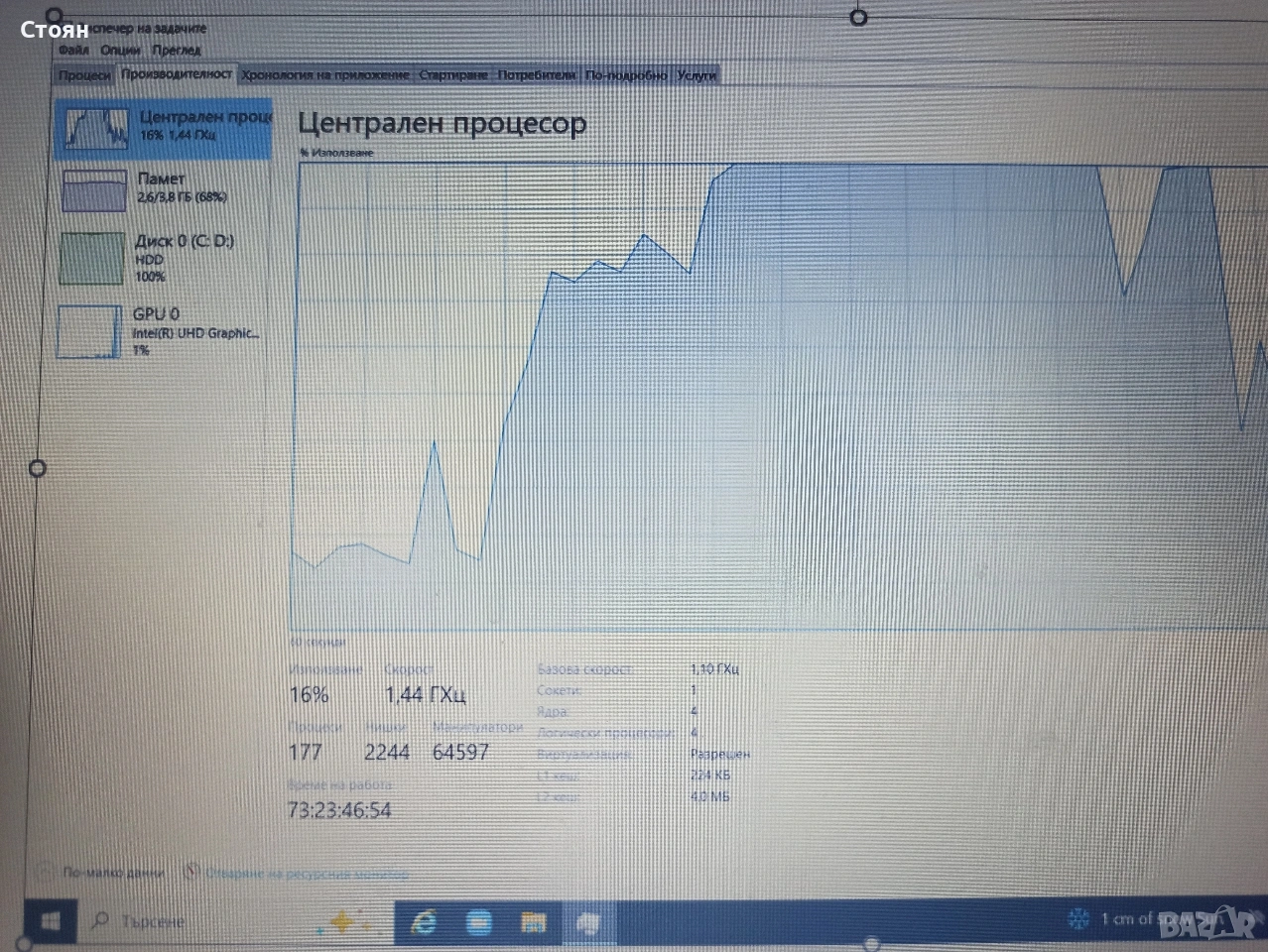Switch to the Услуги tab
Screen dimensions: 1268x952
coord(697,75)
